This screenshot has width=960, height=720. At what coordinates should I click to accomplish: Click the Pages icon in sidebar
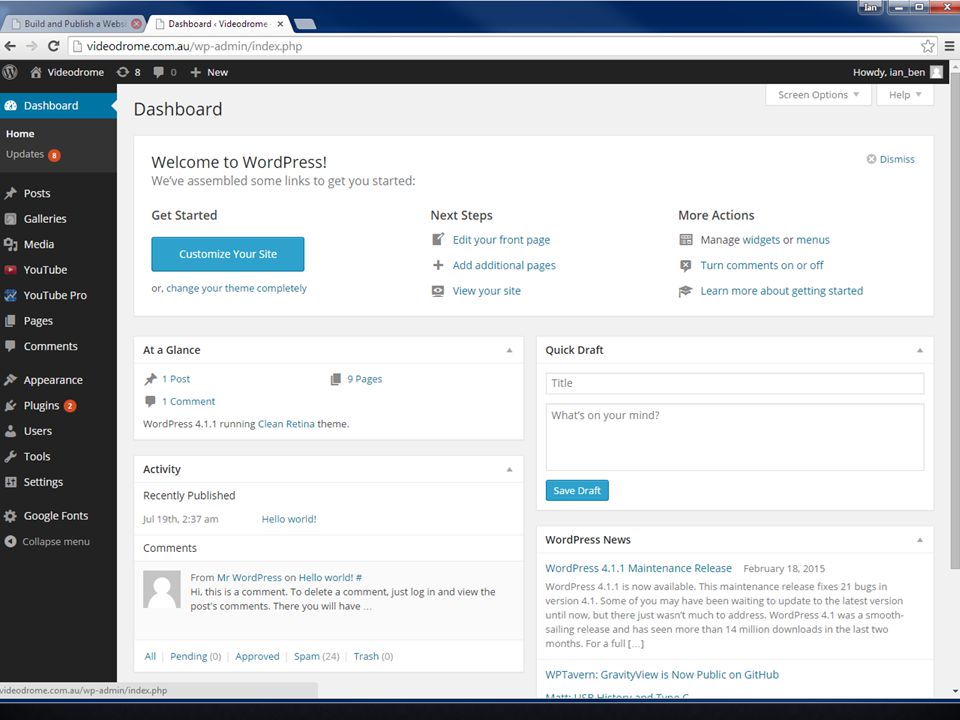10,321
